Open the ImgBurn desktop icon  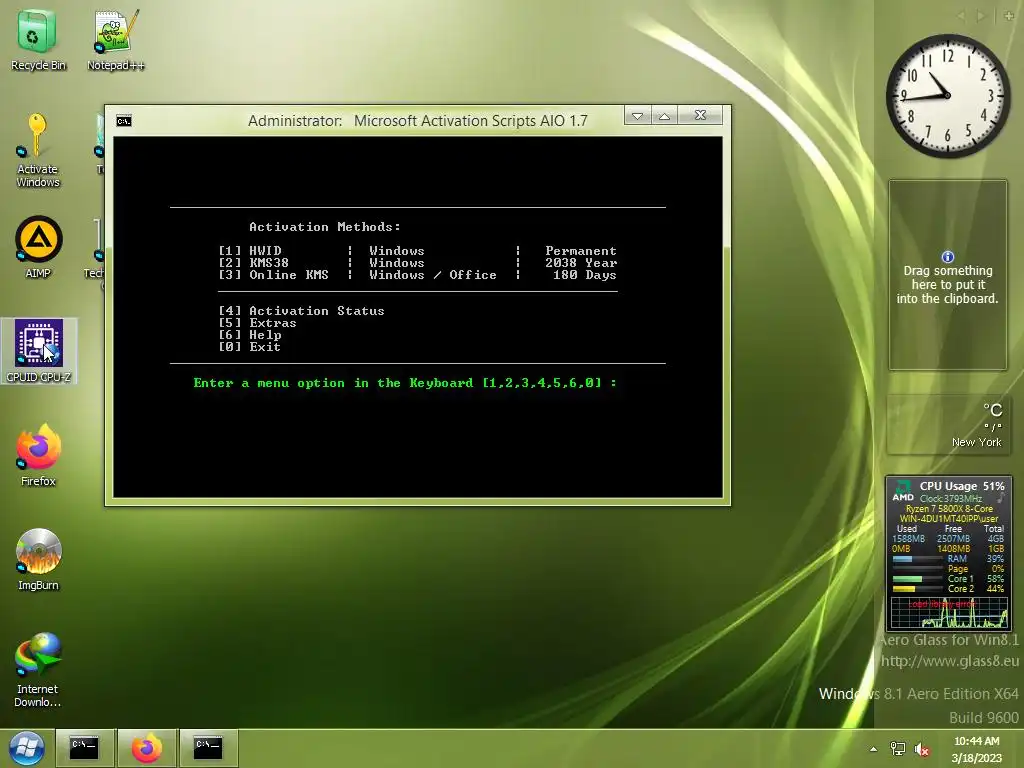pos(38,559)
